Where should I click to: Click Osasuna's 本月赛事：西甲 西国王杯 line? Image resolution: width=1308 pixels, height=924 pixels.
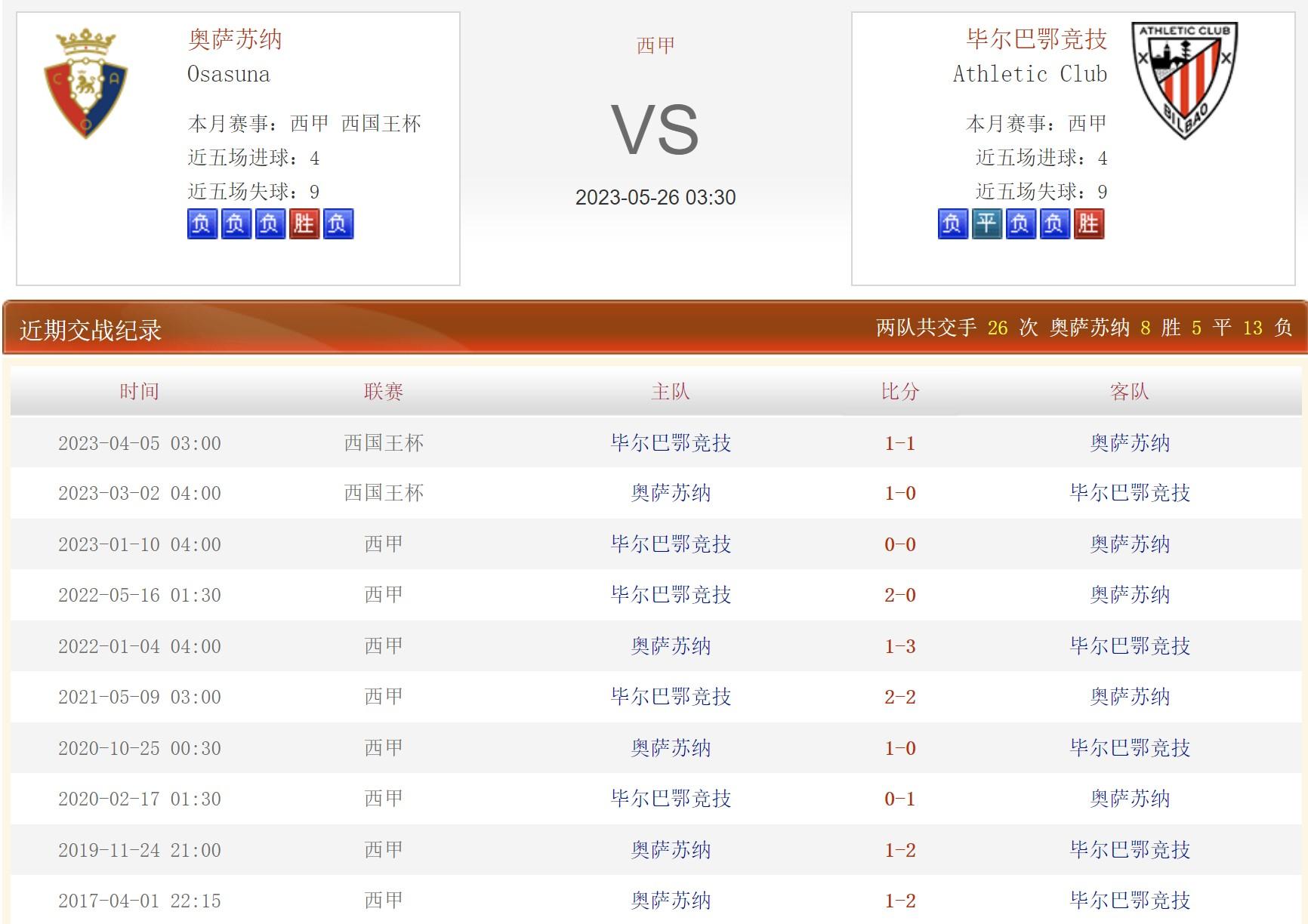coord(304,124)
